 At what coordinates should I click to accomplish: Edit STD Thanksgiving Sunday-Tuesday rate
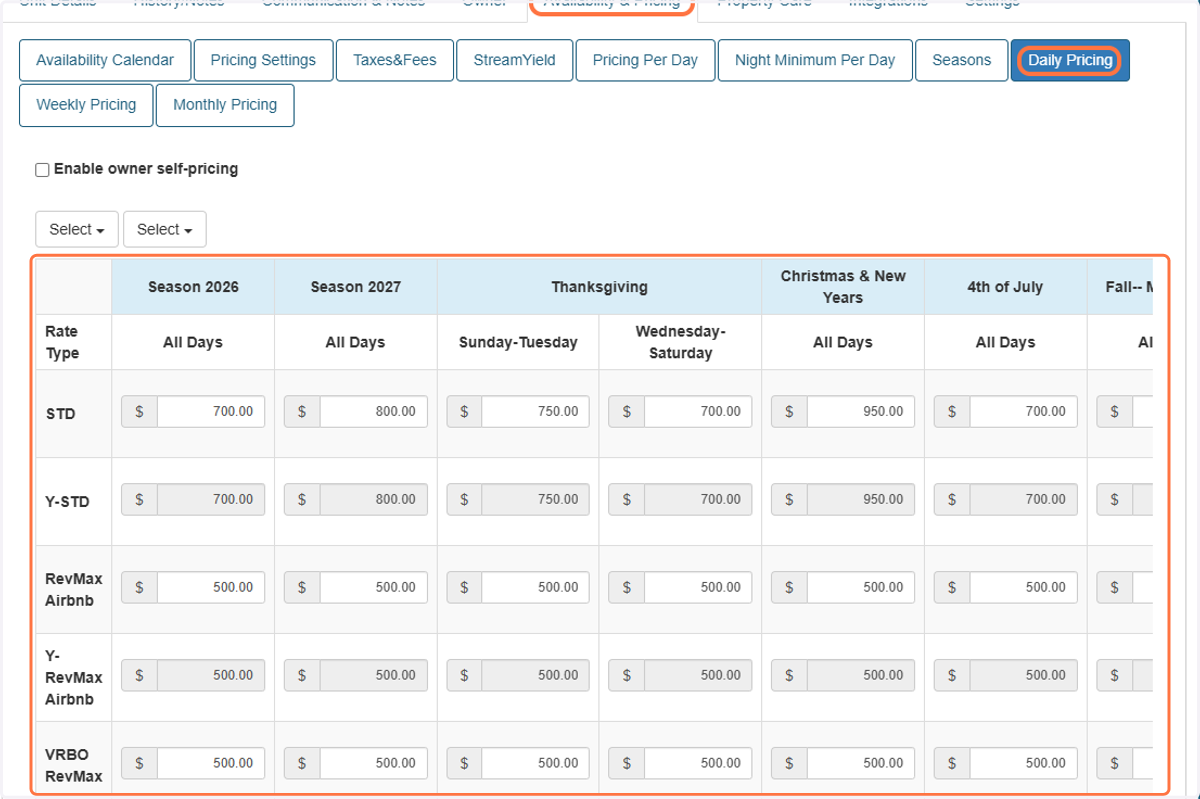(536, 411)
